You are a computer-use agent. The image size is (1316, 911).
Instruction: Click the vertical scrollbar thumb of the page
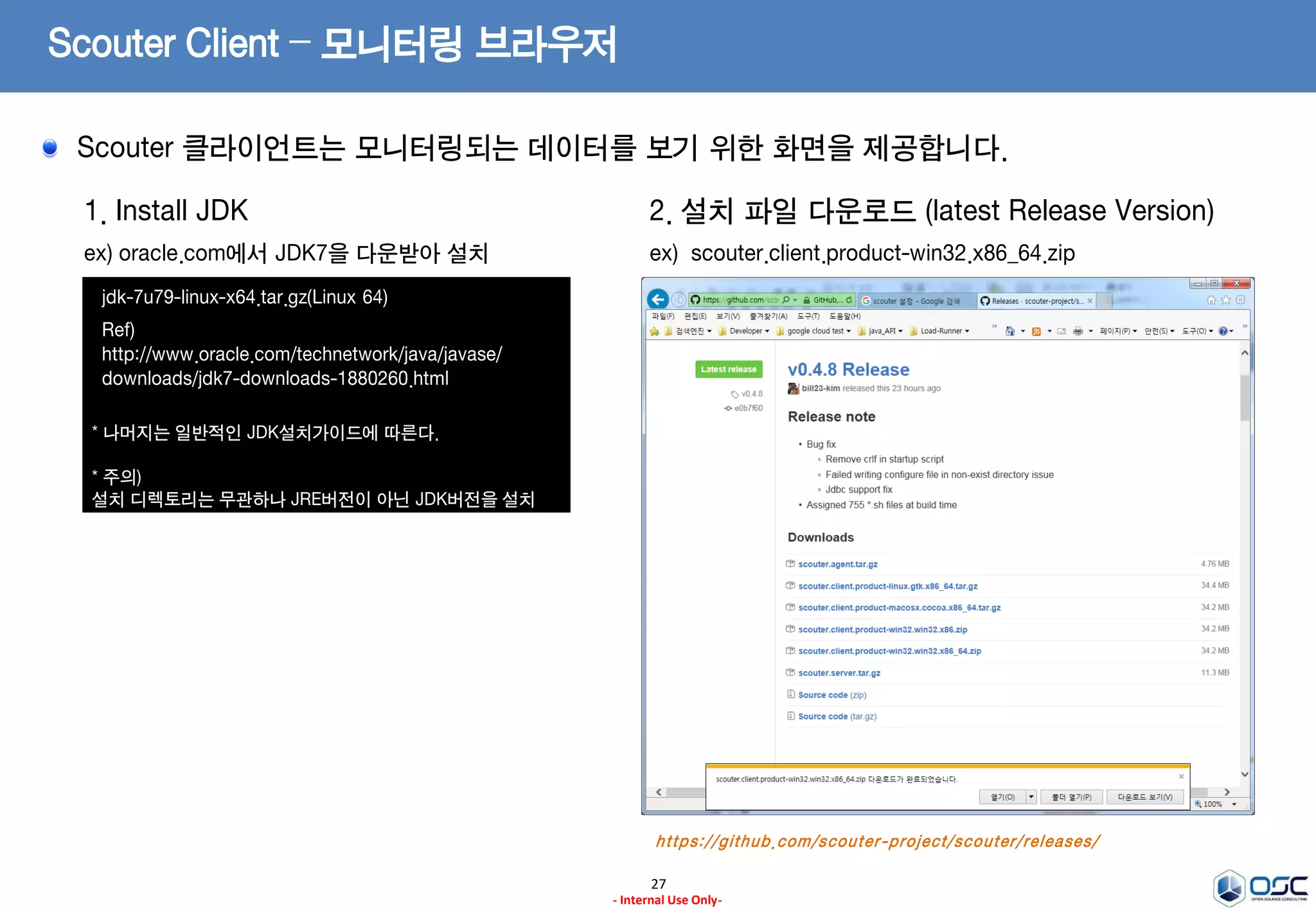coord(1245,397)
